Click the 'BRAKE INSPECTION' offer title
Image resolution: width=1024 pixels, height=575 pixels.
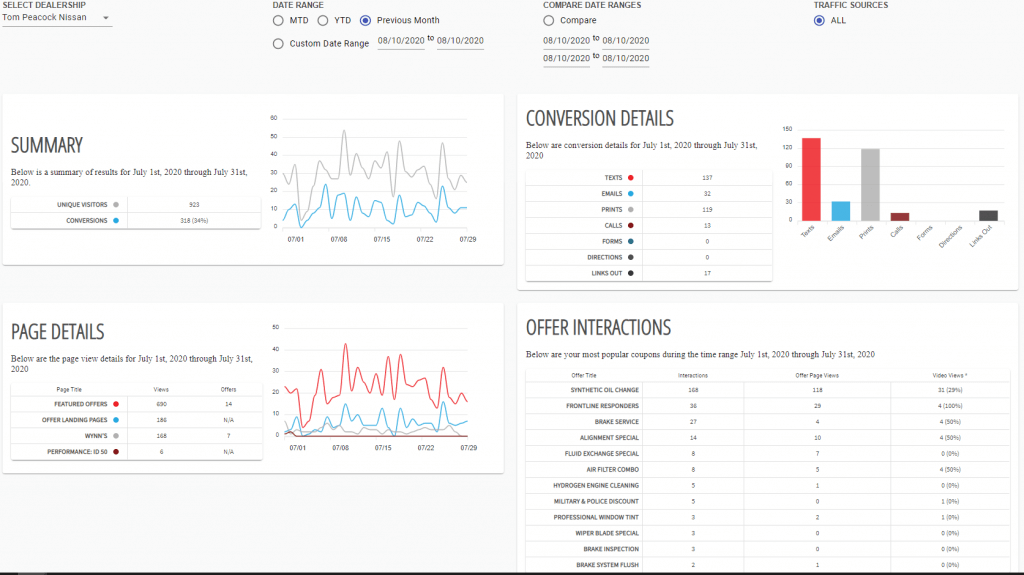tap(611, 550)
